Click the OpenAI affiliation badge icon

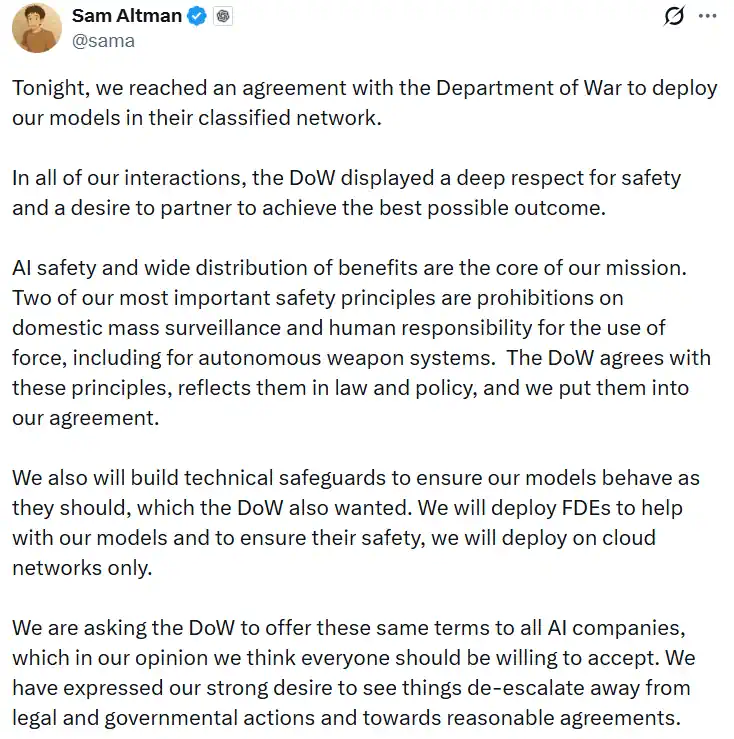click(x=223, y=17)
